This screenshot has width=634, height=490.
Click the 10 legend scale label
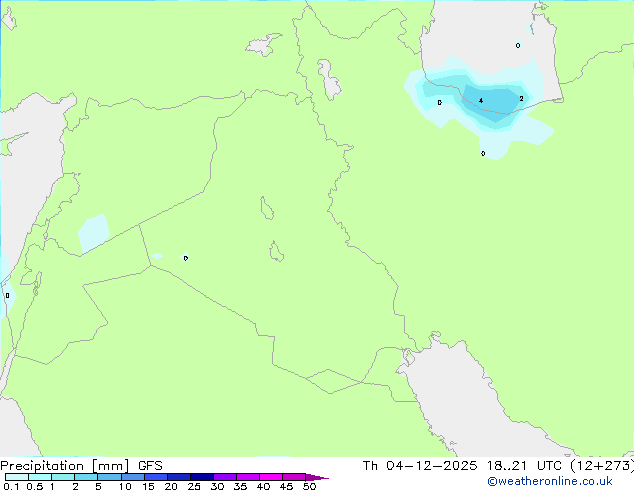point(125,486)
